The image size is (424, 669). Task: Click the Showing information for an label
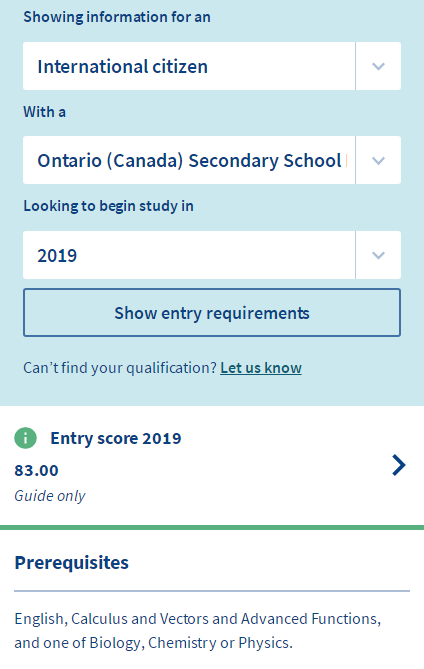(x=117, y=17)
